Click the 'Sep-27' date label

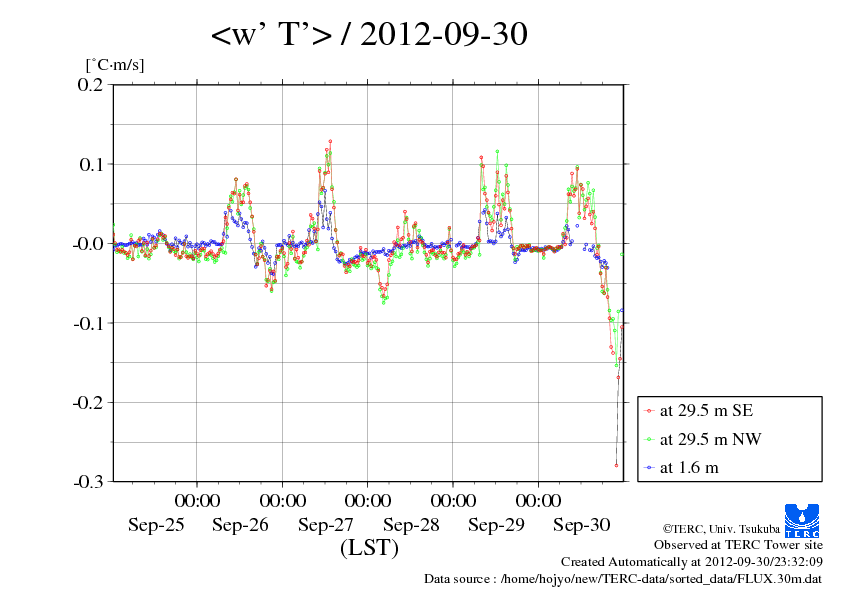326,525
